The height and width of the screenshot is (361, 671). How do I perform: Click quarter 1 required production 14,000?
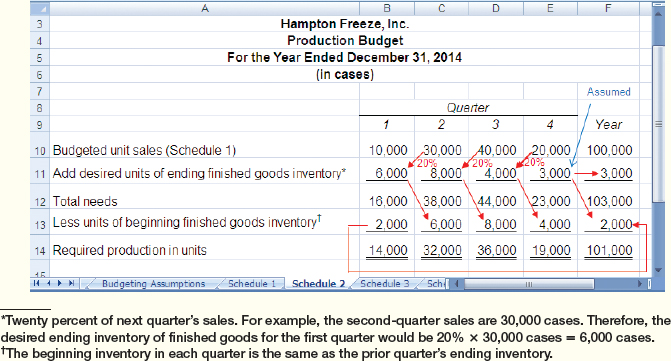[388, 250]
